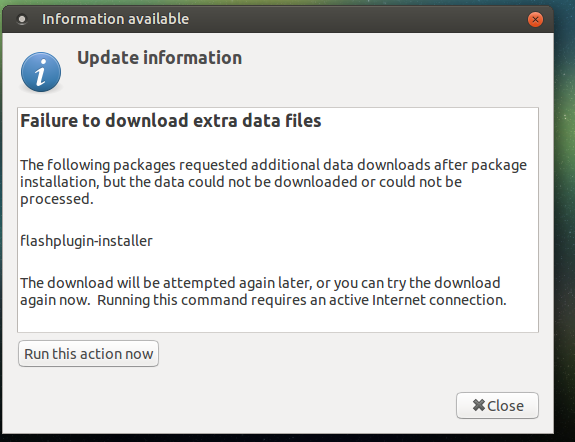The height and width of the screenshot is (442, 575).
Task: Click the round window menu icon in title bar
Action: coord(22,19)
